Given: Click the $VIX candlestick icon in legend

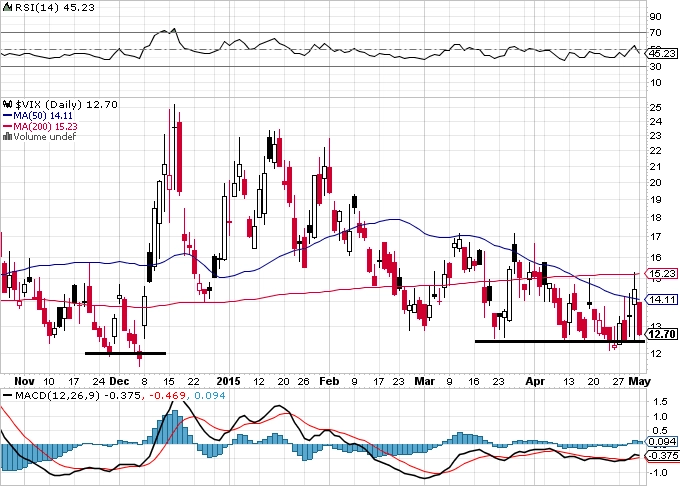Looking at the screenshot, I should pyautogui.click(x=7, y=104).
